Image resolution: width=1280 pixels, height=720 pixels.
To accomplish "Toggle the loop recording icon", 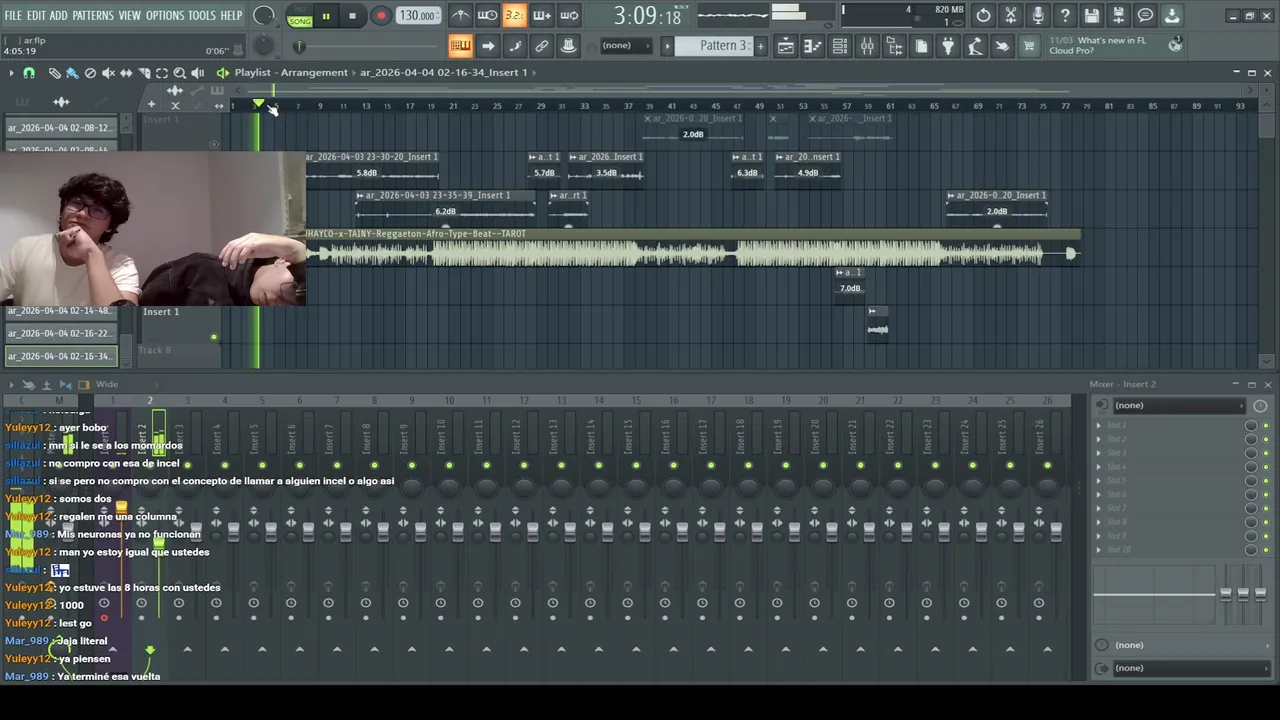I will coord(568,15).
